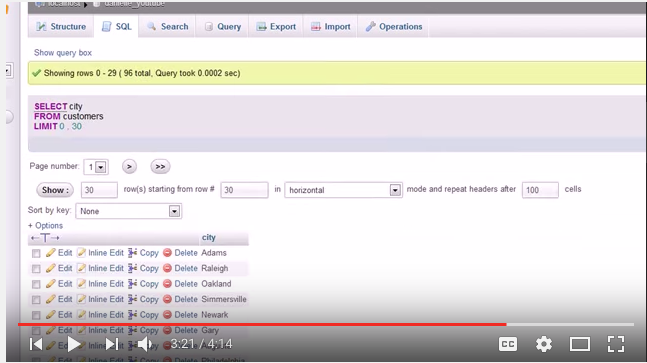Skip to the next video

(x=112, y=344)
